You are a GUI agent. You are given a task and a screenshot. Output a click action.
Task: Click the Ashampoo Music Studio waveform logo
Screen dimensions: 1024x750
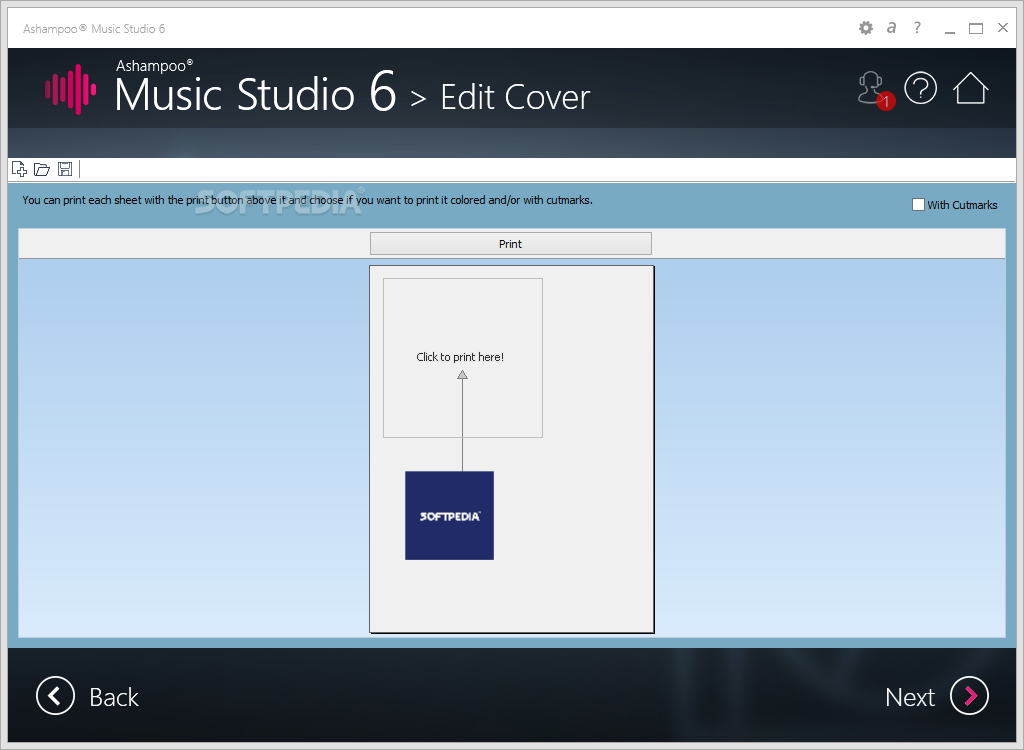(x=71, y=89)
